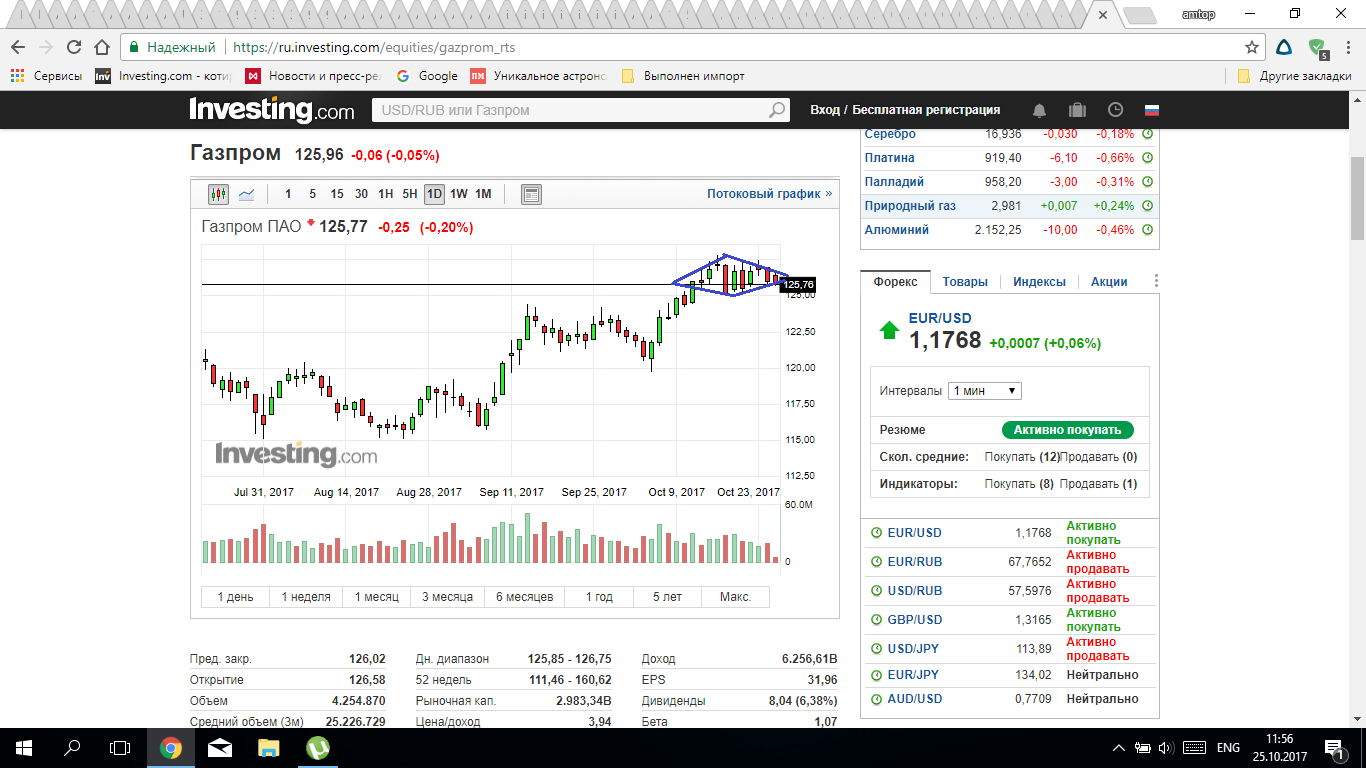Open uTorrent from taskbar

click(318, 747)
